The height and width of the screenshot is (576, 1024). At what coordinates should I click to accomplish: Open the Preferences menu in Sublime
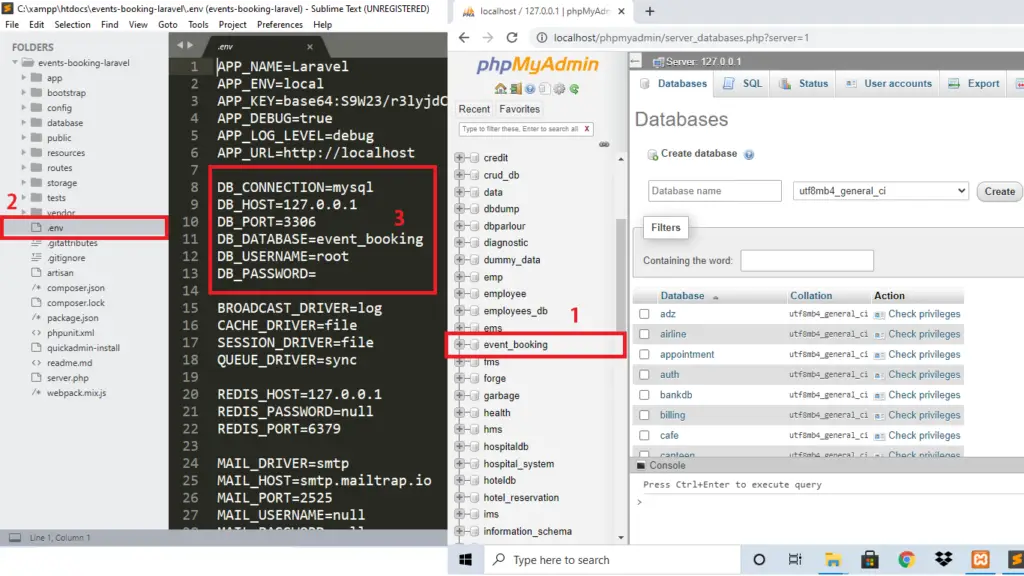280,24
